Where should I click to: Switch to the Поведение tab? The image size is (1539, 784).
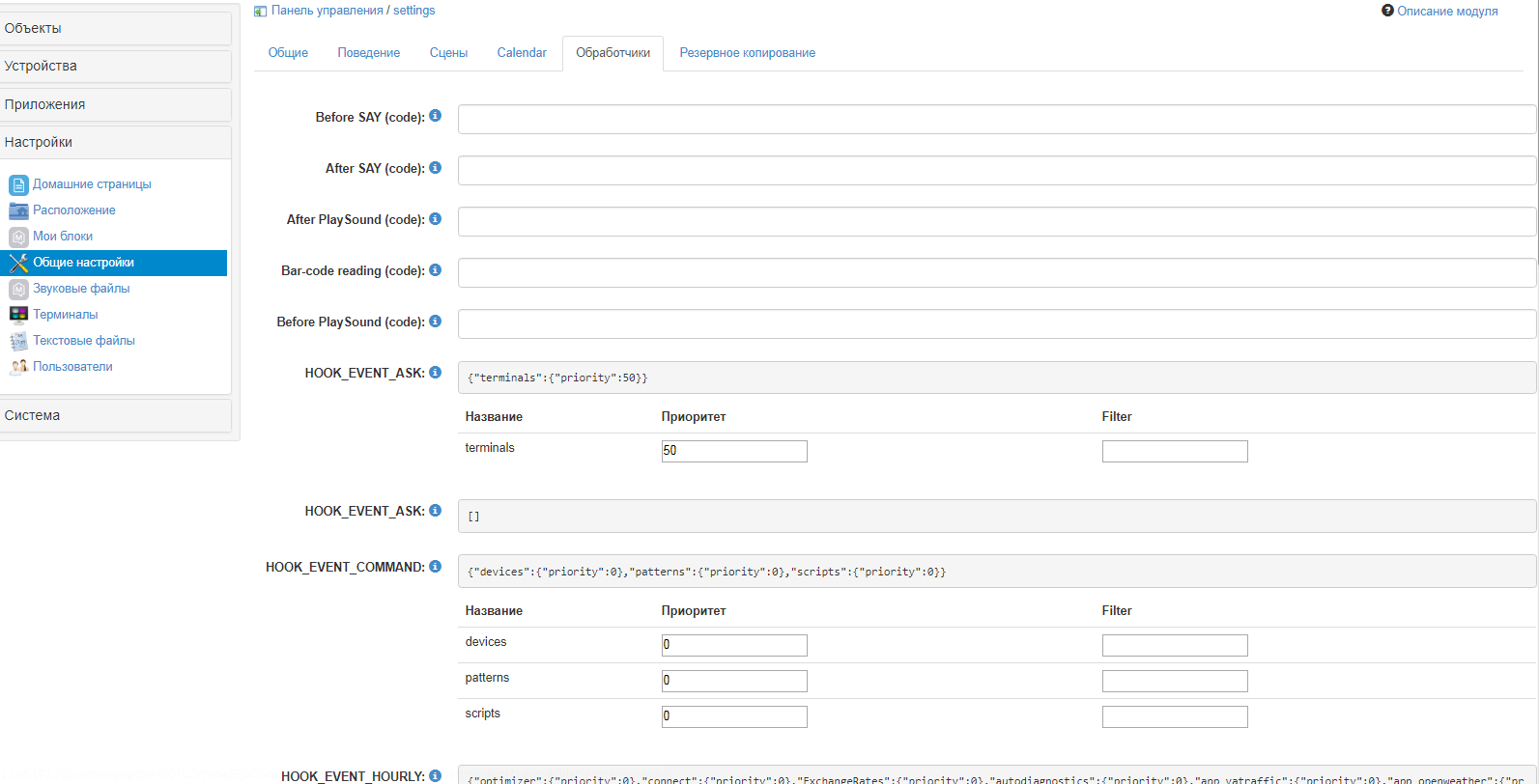pyautogui.click(x=368, y=53)
